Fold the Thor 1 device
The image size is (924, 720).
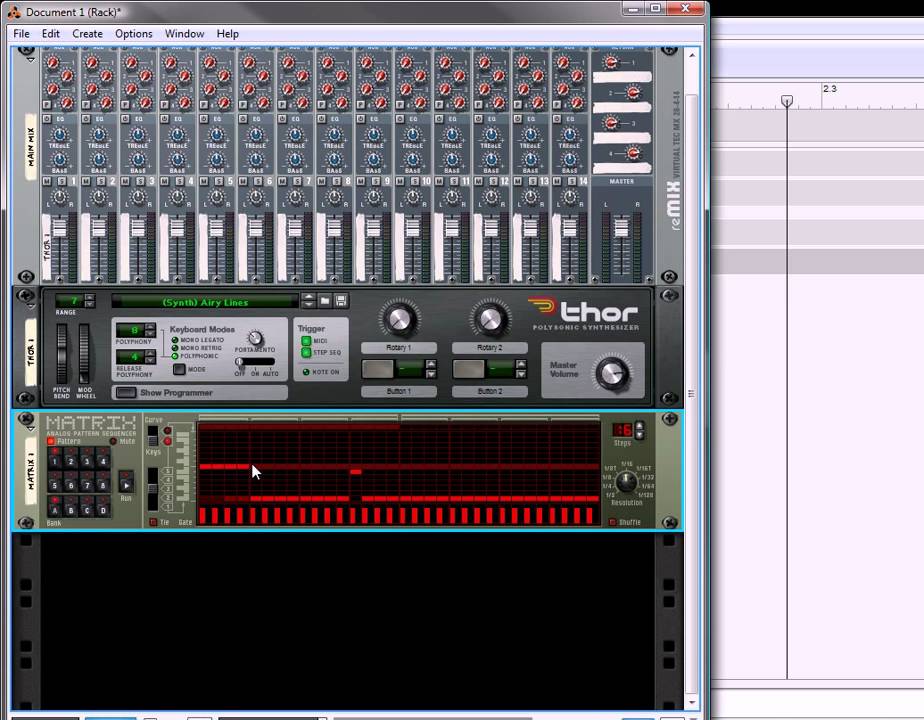click(31, 307)
